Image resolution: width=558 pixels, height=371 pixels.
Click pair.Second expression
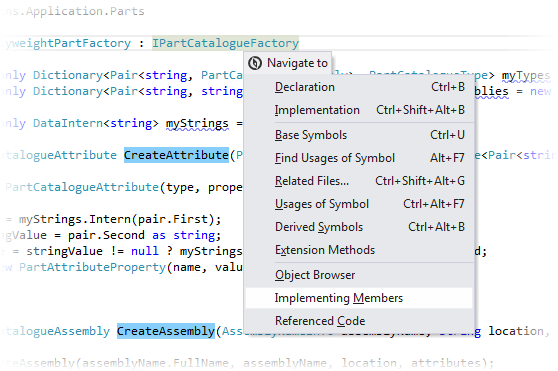(x=106, y=235)
